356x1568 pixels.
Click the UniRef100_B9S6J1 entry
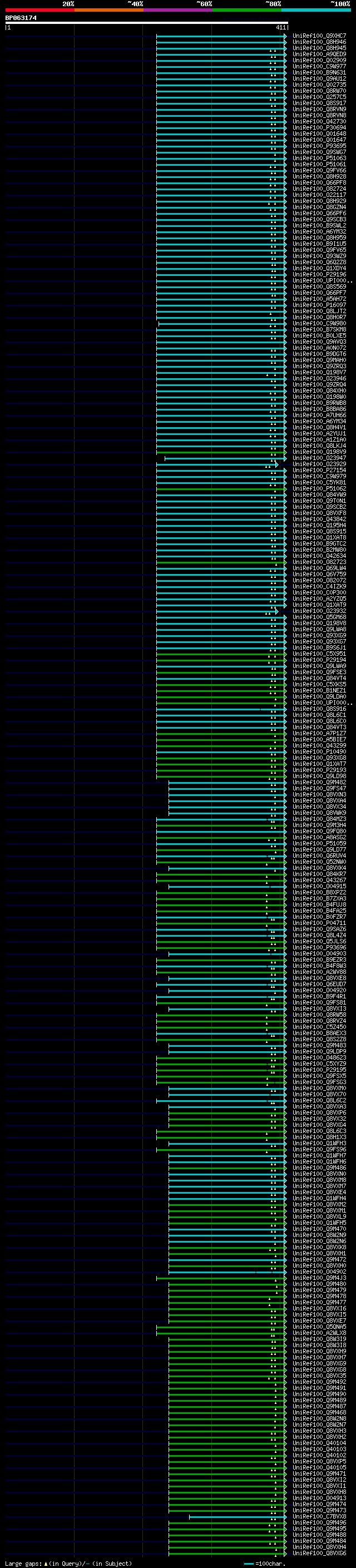(x=319, y=647)
